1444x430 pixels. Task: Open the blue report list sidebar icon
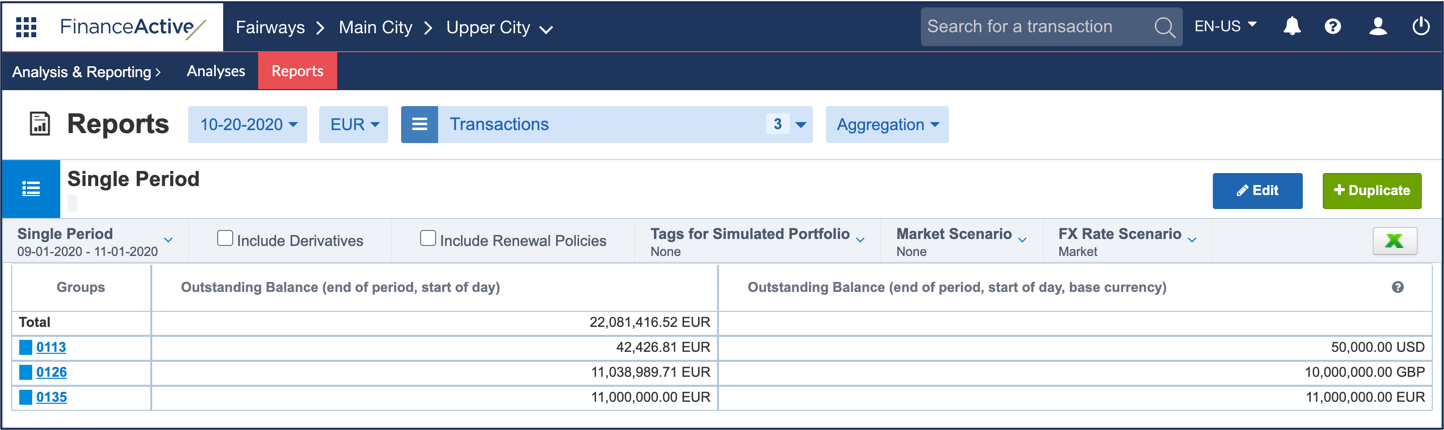(31, 189)
